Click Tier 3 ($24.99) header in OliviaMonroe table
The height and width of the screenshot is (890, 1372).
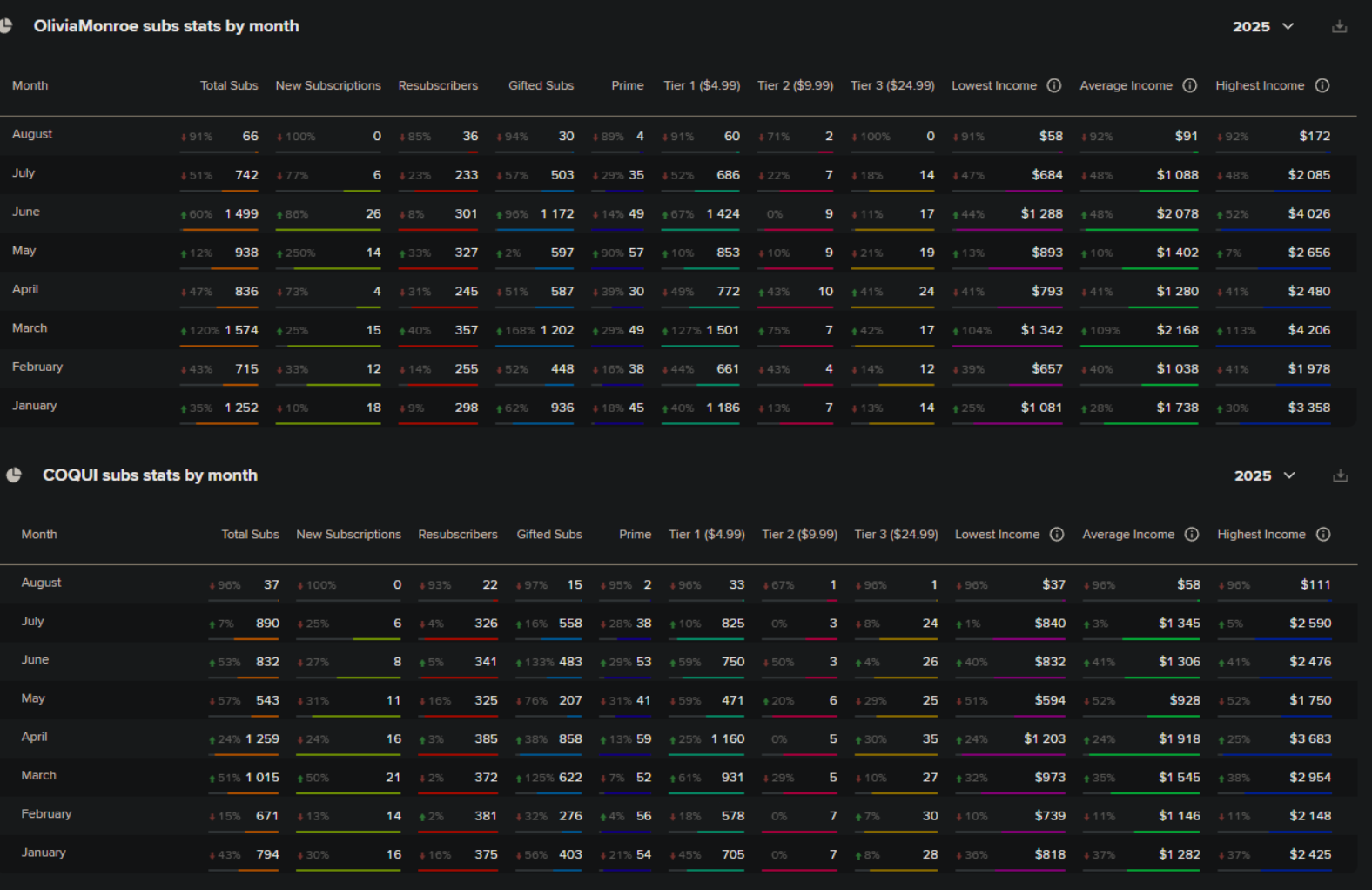coord(892,85)
